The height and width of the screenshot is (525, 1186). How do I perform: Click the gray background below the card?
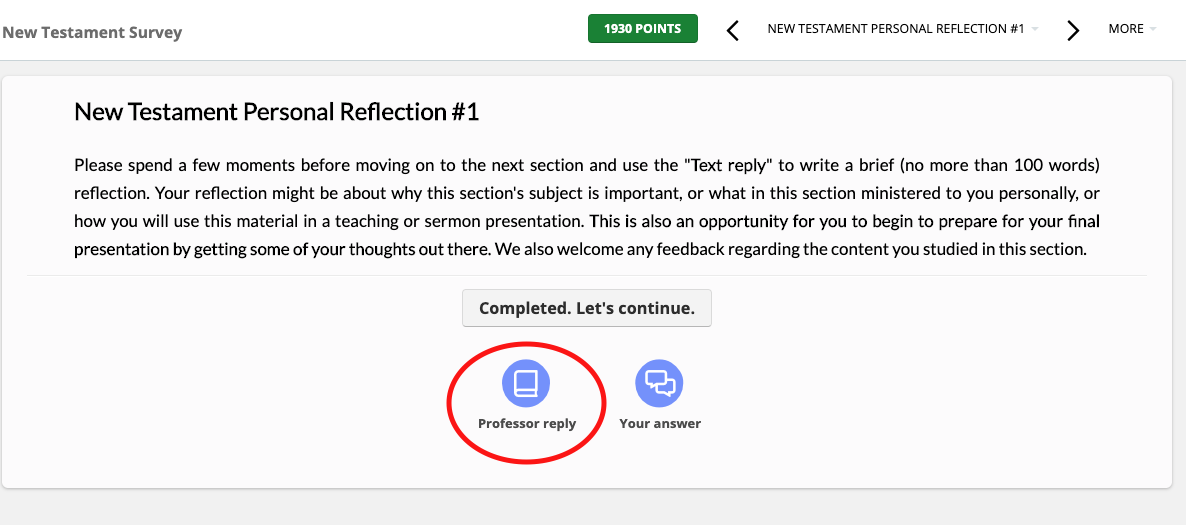click(x=590, y=508)
